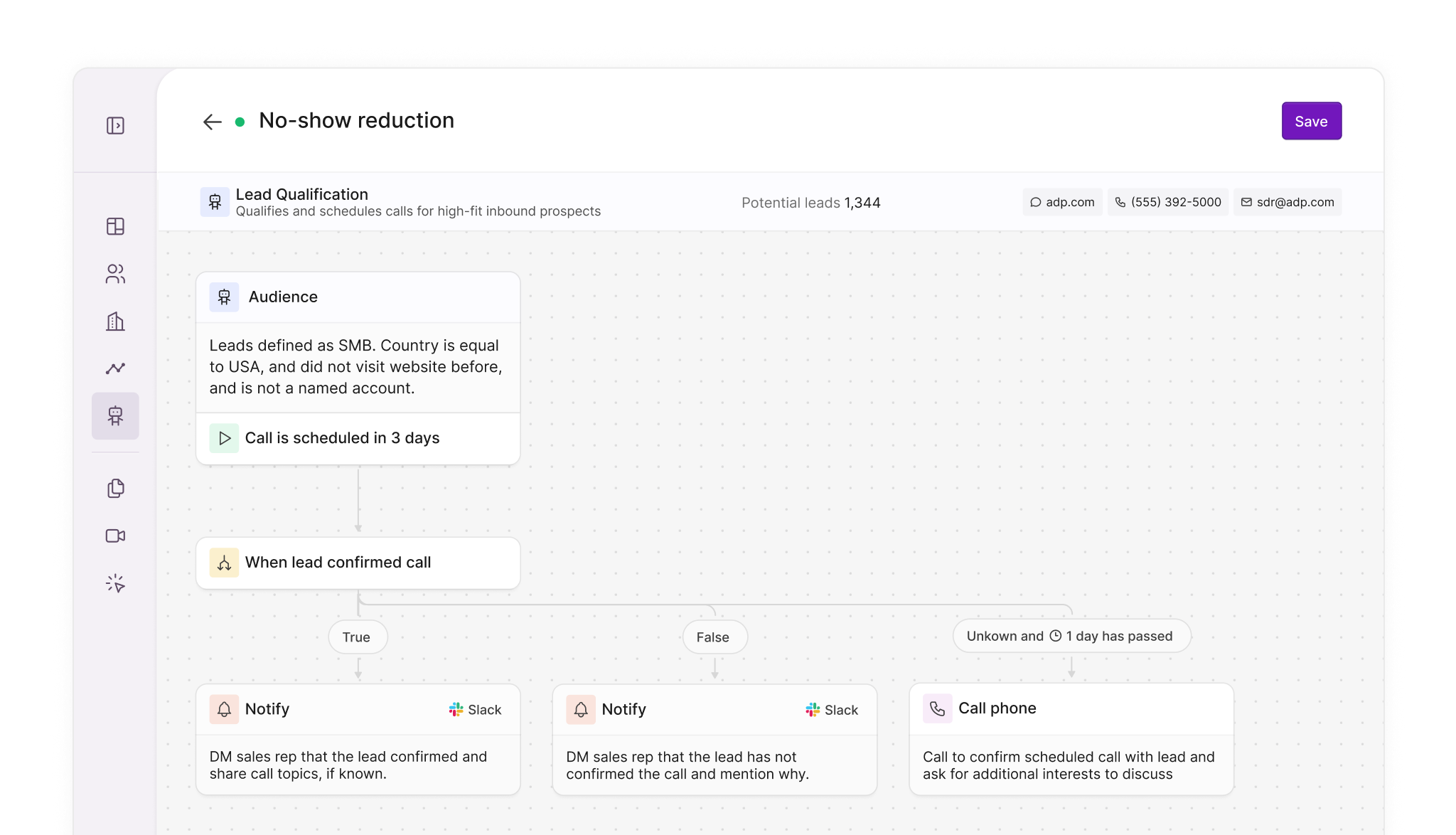Screen dimensions: 1456x835
Task: Expand the sidebar panel toggle icon
Action: click(x=115, y=126)
